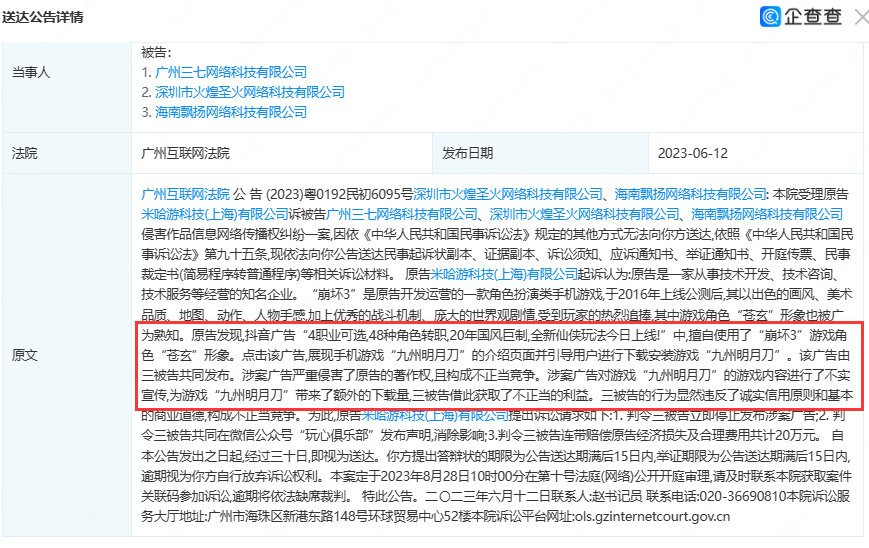Open 米哈游科技(上海)有限公司 link before 提出诉讼请求
This screenshot has height=548, width=869.
point(434,414)
